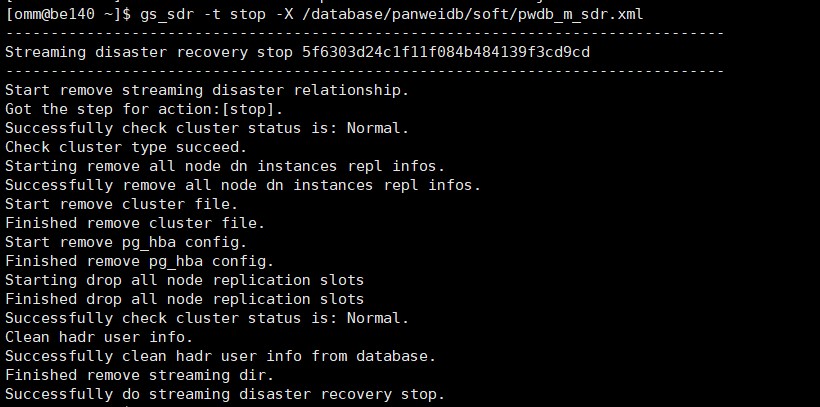Click the 'Finished remove cluster file.' line
Screen dimensions: 820x407
tap(135, 223)
